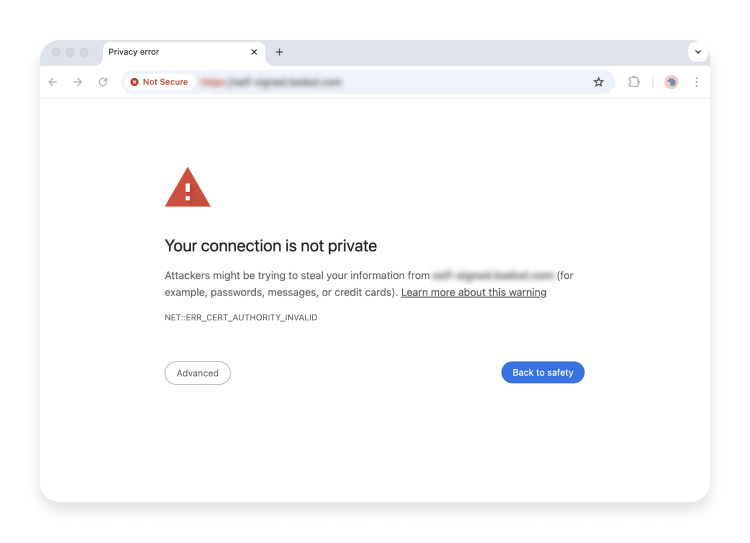The image size is (750, 543).
Task: Click the Advanced button
Action: tap(197, 373)
